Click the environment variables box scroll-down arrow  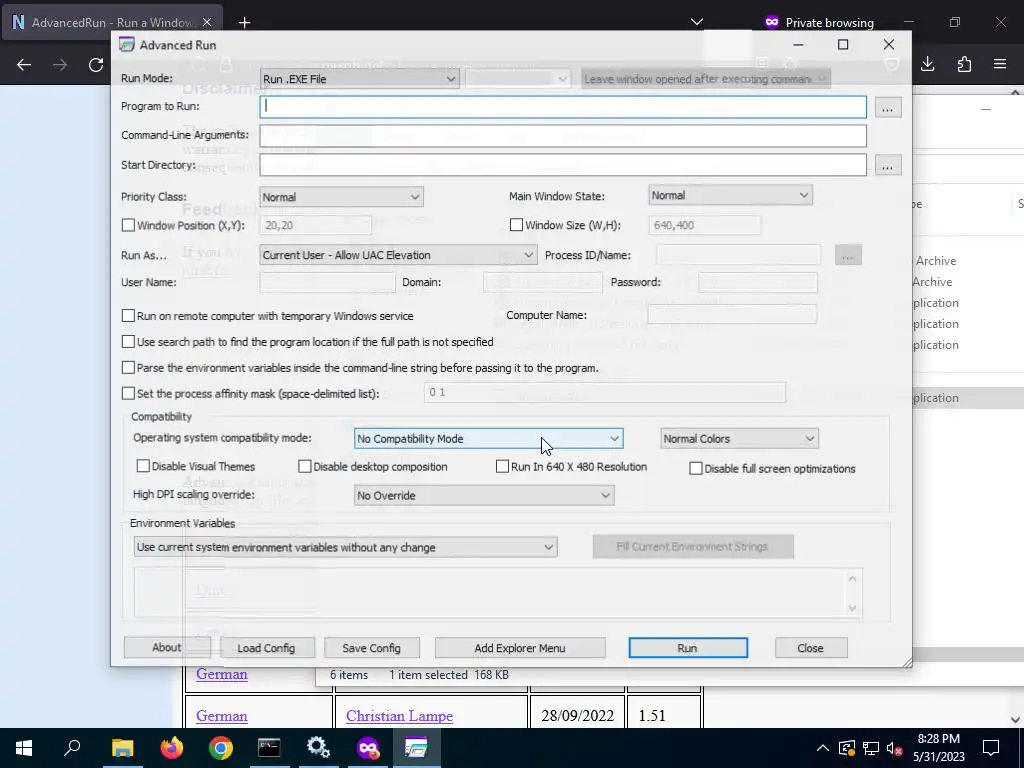(852, 607)
